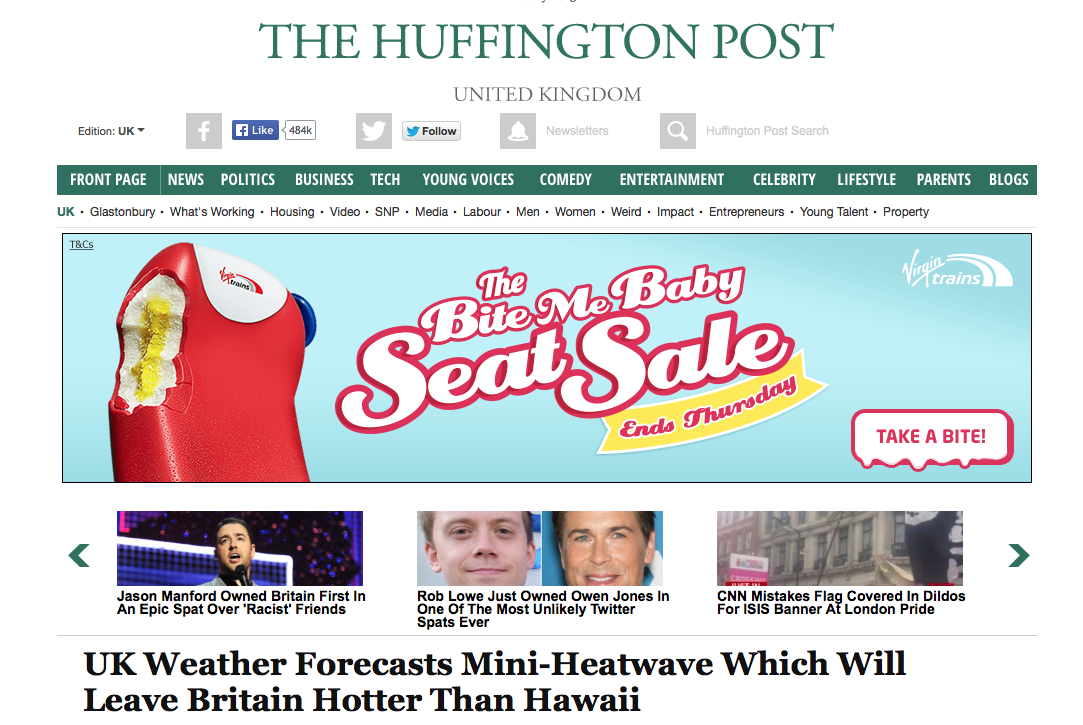1083x725 pixels.
Task: Click the grey Facebook icon
Action: tap(204, 130)
